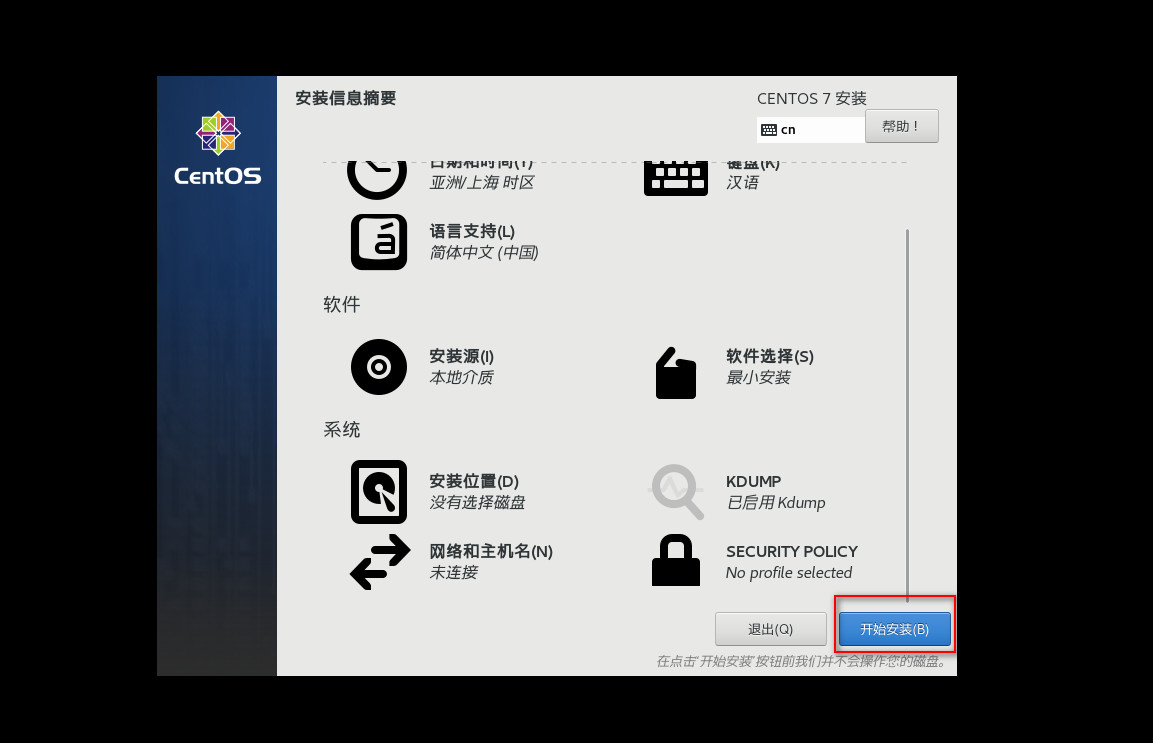Click the 软件 section heading
The width and height of the screenshot is (1153, 743).
[342, 305]
